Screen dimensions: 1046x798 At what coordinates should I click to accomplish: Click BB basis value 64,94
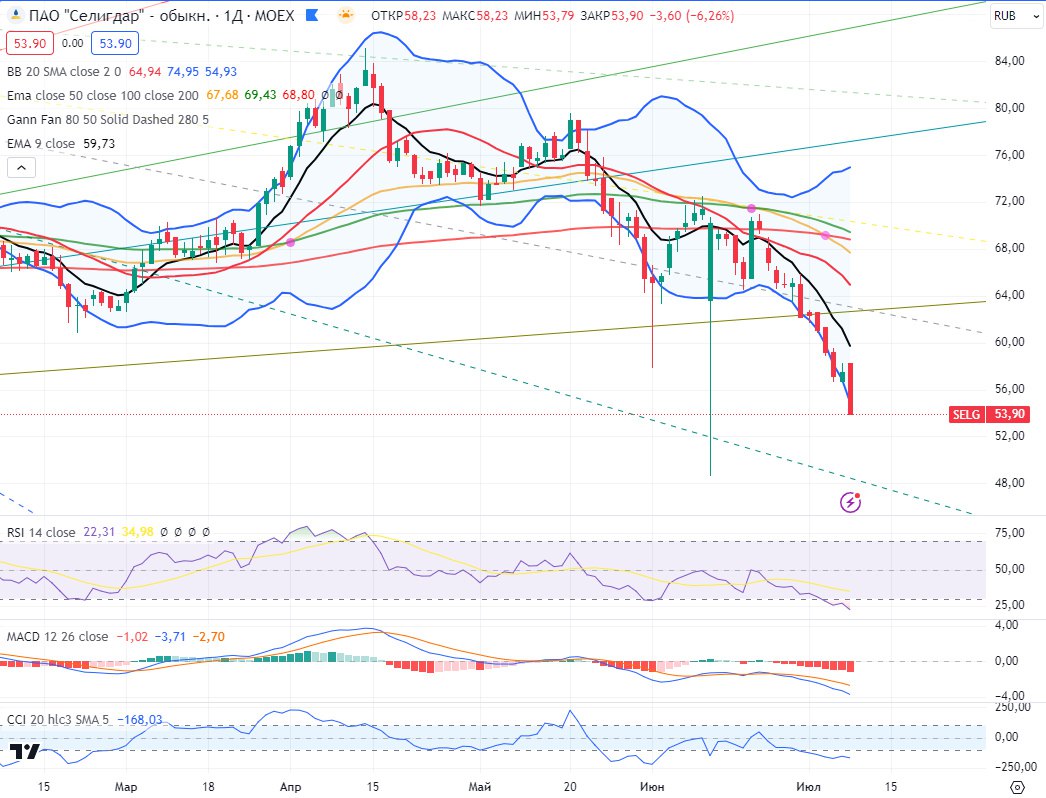[145, 71]
